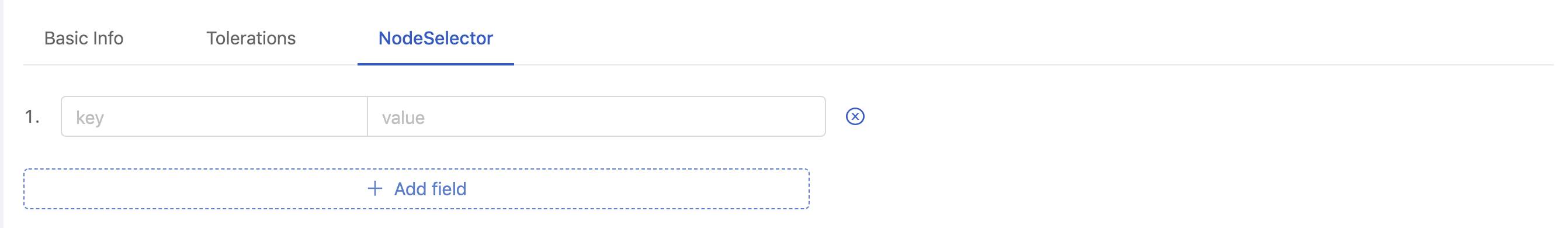
Task: Add another node selector field
Action: [x=417, y=189]
